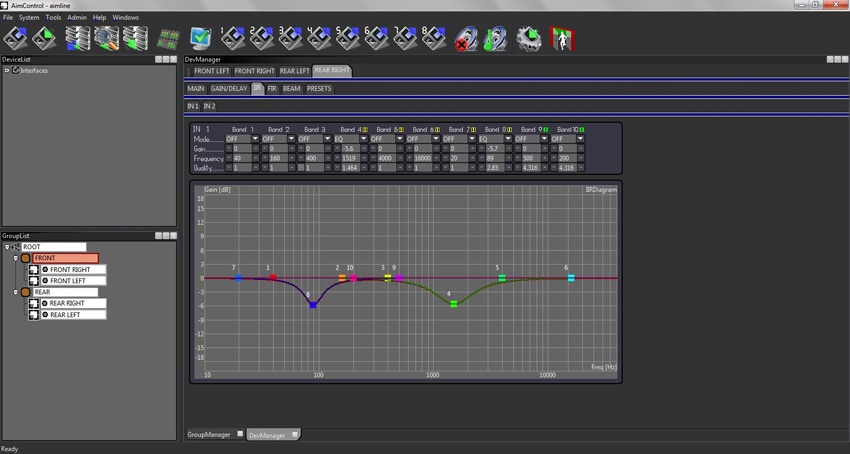Increase Band 4 Gain with up stepper

[364, 149]
